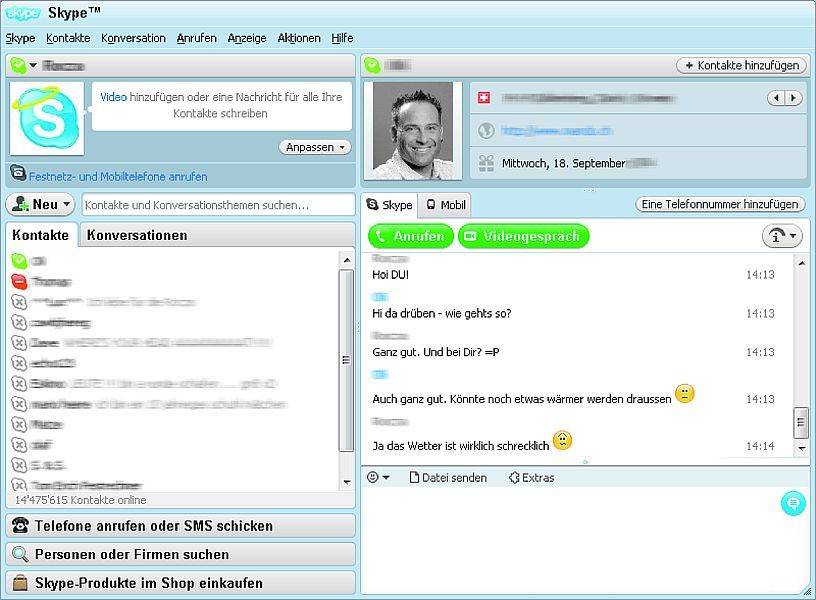Image resolution: width=816 pixels, height=600 pixels.
Task: Open the Kontakte menu
Action: [x=68, y=38]
